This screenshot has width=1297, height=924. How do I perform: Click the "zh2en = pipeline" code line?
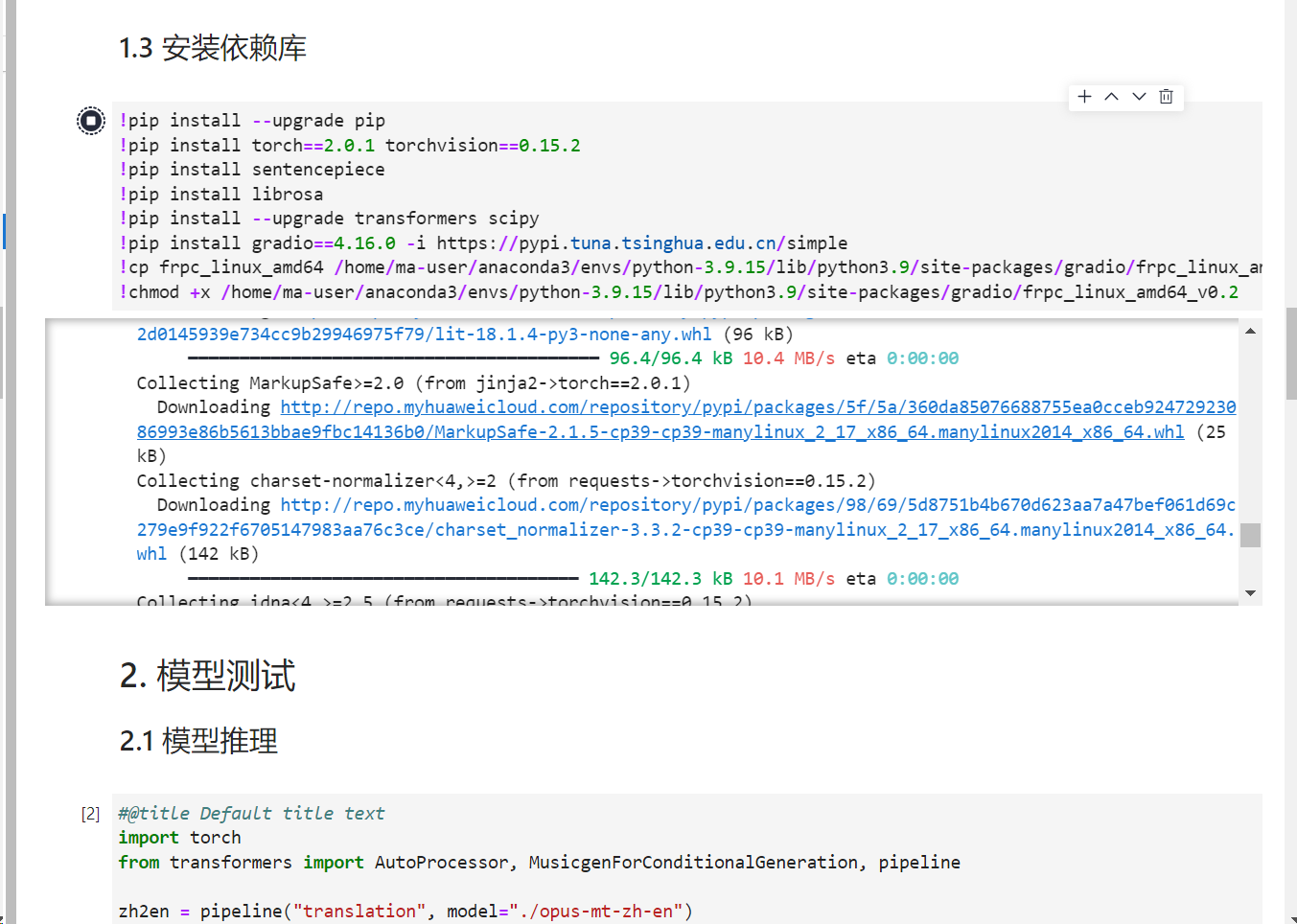(x=405, y=912)
